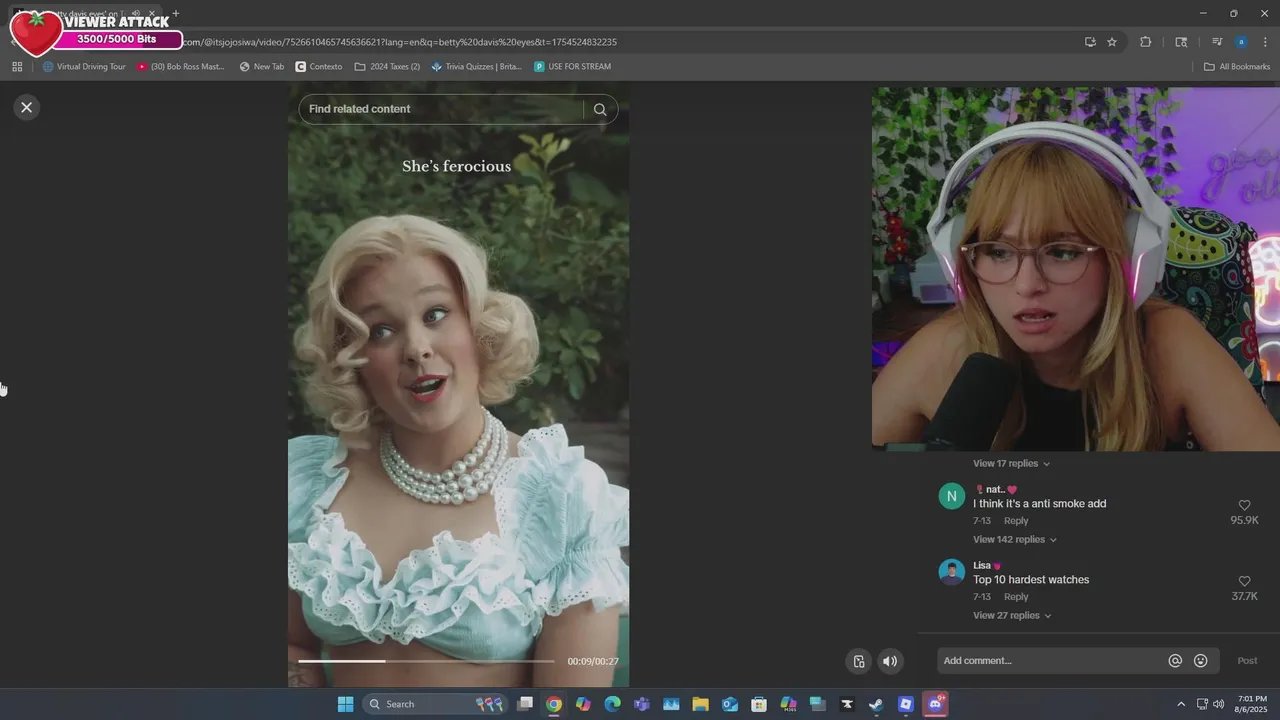
Task: Open the All Bookmarks folder
Action: 1237,67
